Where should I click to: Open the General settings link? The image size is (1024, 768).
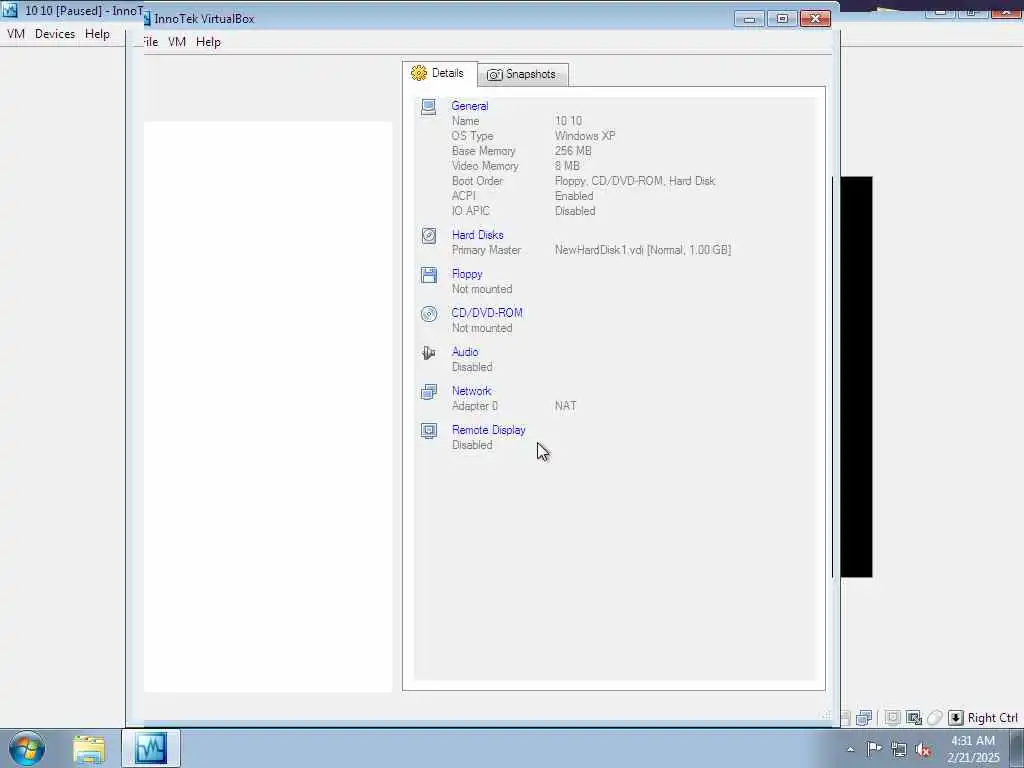[470, 106]
